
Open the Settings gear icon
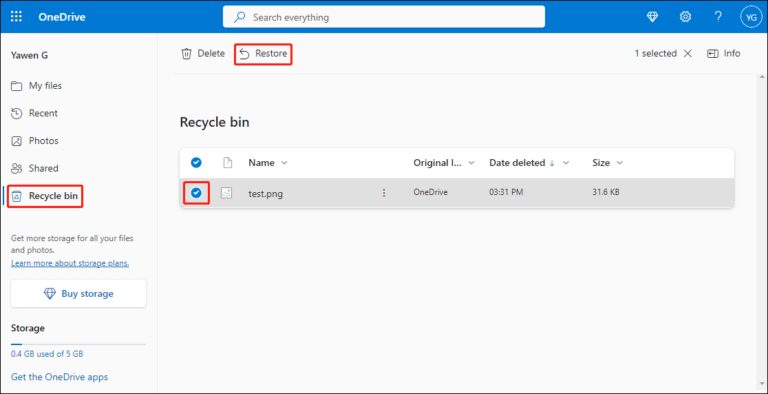(x=685, y=17)
